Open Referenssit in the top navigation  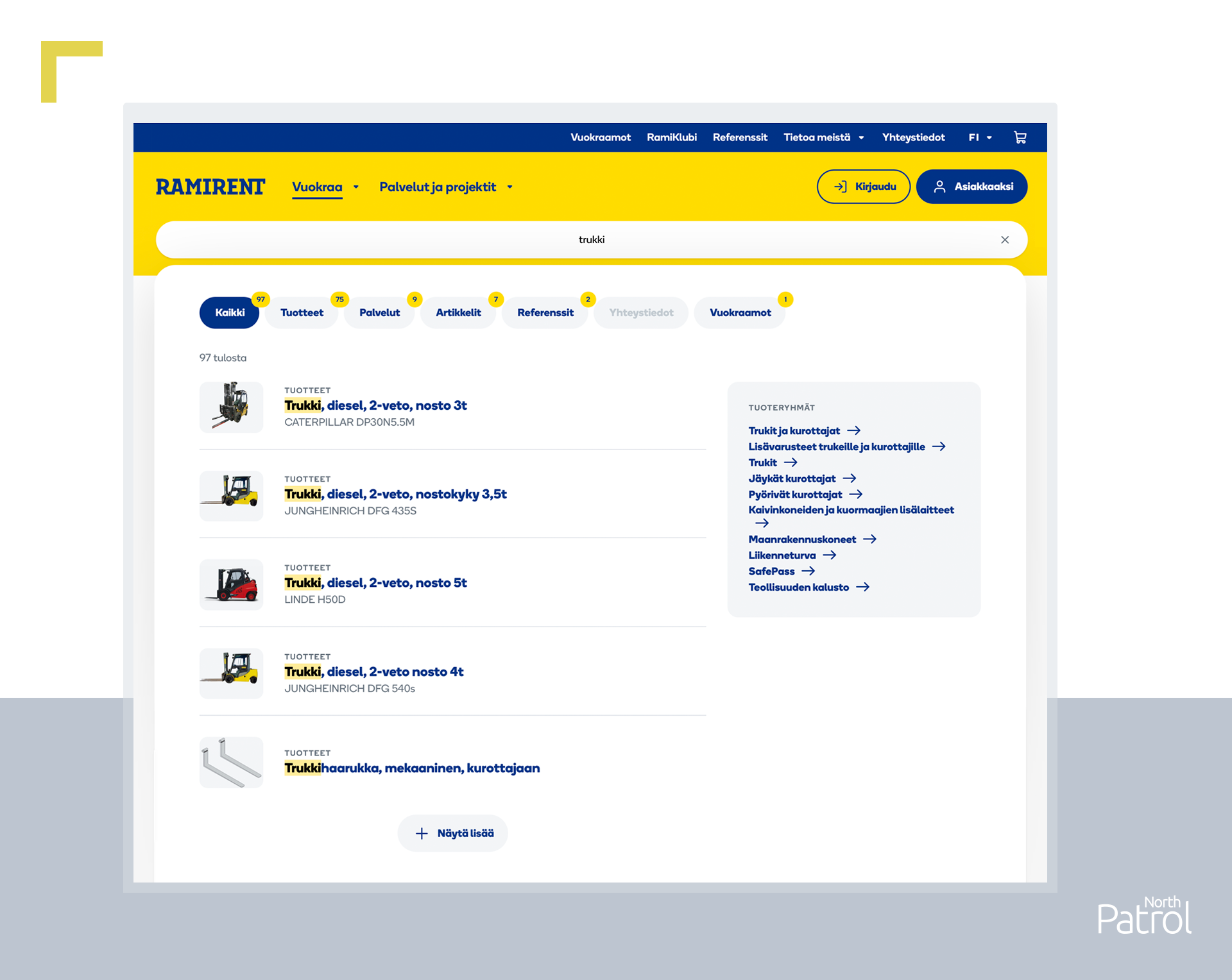pyautogui.click(x=740, y=137)
